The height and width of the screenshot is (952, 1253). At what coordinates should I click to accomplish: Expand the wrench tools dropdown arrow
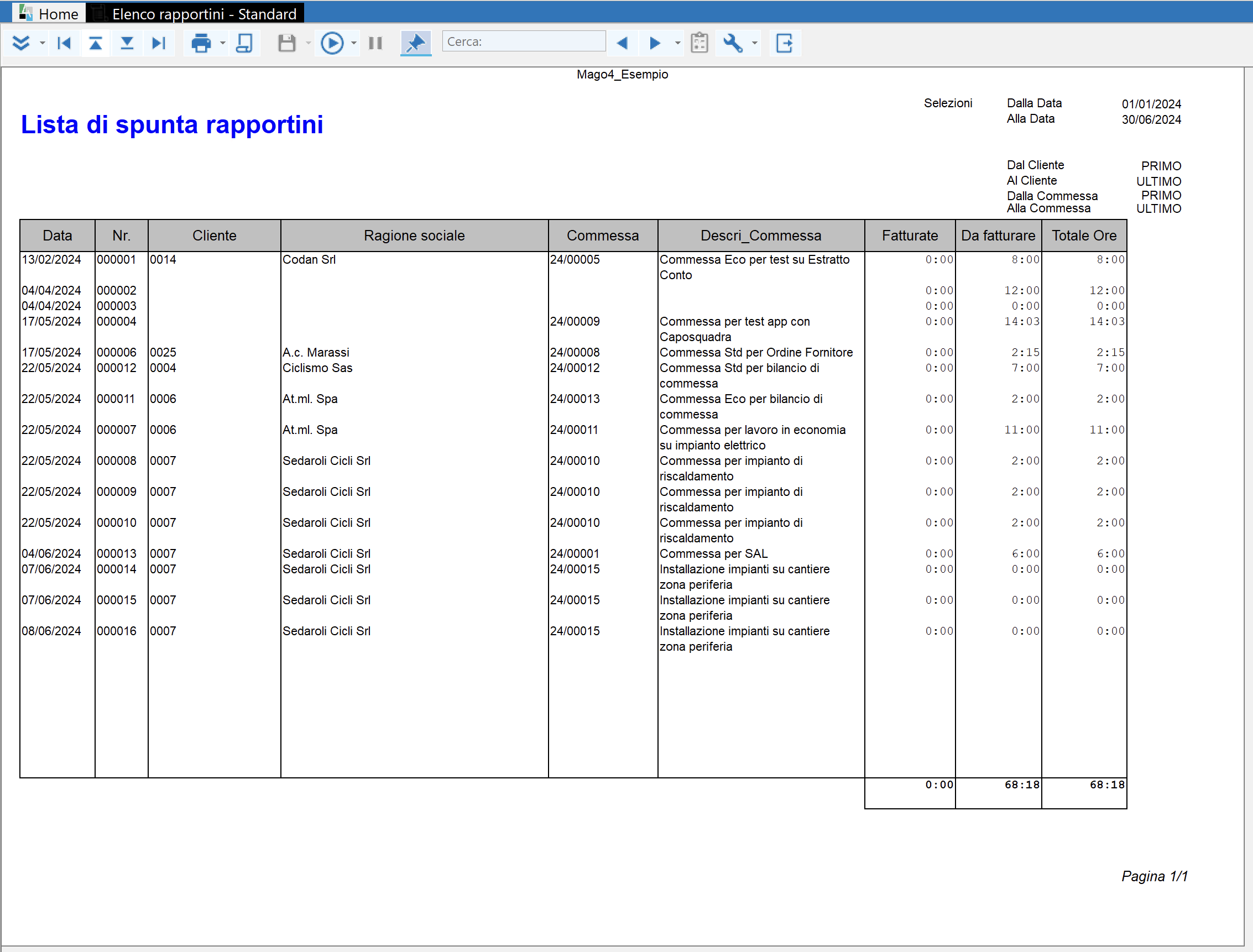pos(754,43)
